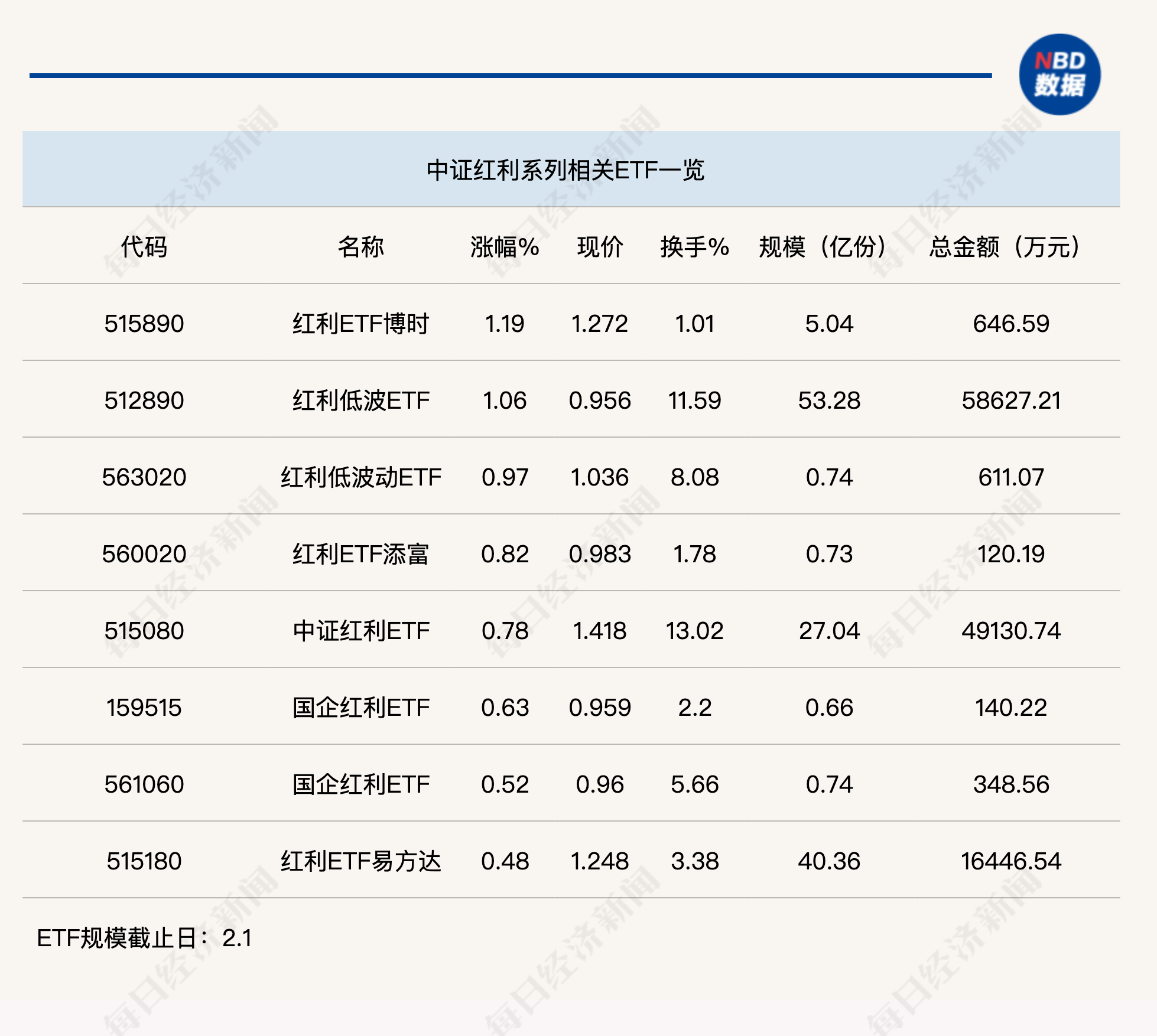
Task: Select fund code 515890
Action: [x=144, y=324]
